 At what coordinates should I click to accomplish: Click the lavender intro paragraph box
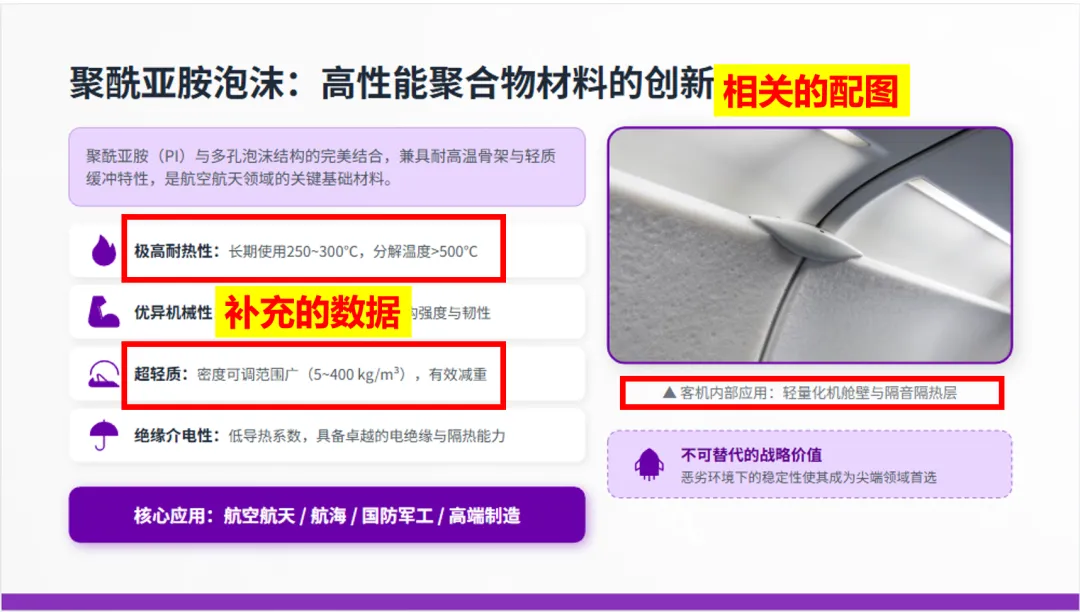coord(327,167)
